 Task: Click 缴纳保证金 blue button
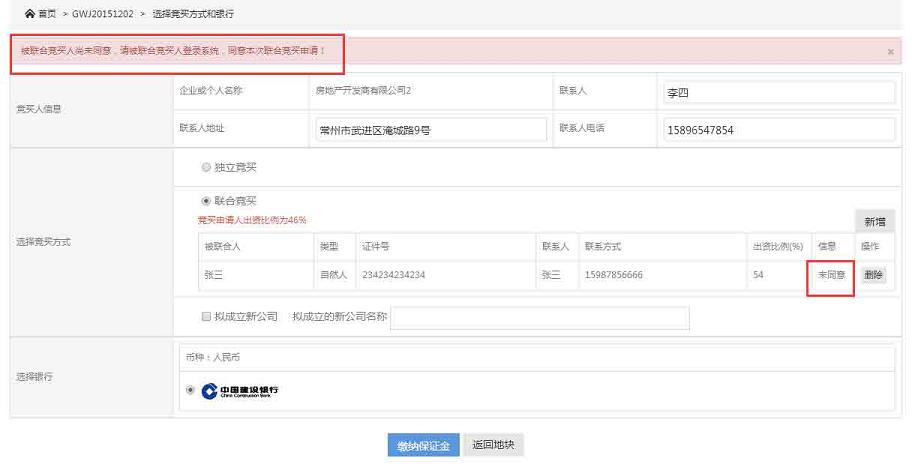point(423,445)
